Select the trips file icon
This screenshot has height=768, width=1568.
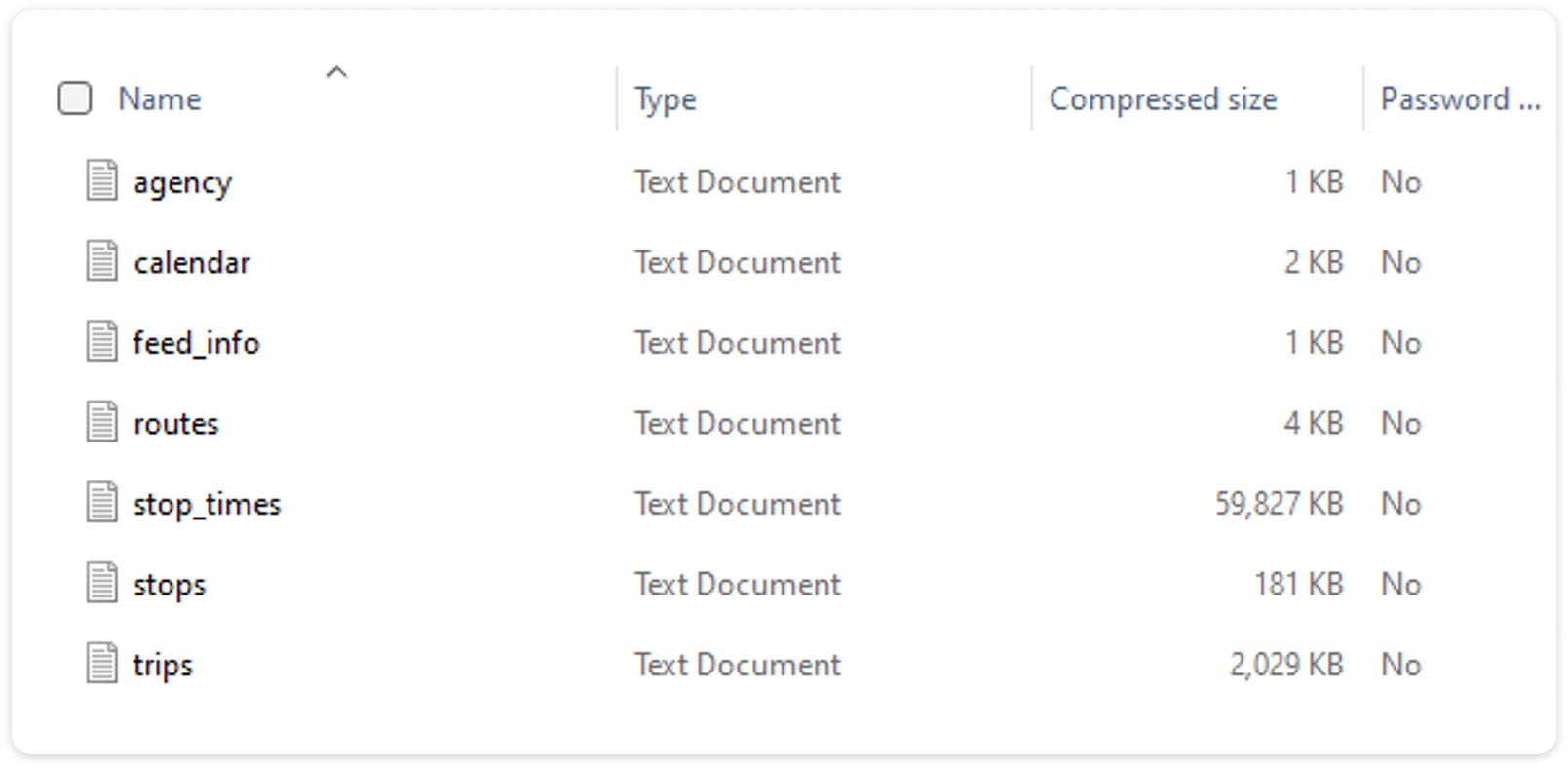coord(101,664)
